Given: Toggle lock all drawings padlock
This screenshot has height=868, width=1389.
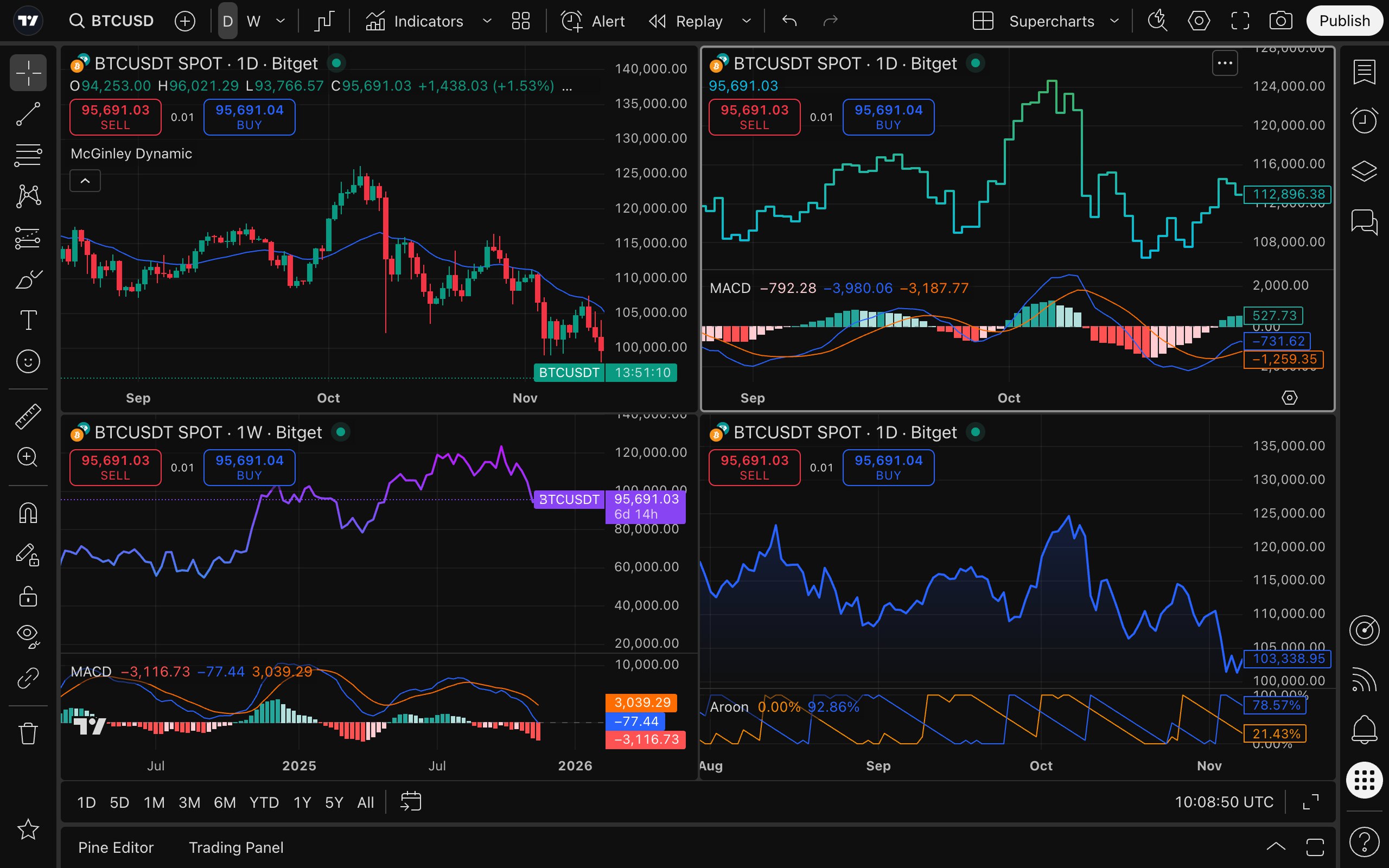Looking at the screenshot, I should [28, 596].
